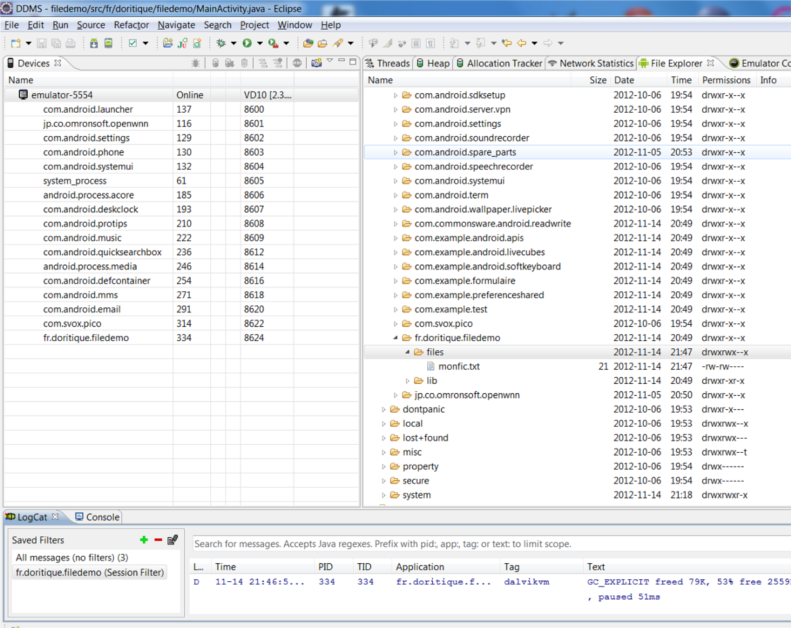Open the Refactor menu
Viewport: 791px width, 628px height.
click(x=131, y=25)
